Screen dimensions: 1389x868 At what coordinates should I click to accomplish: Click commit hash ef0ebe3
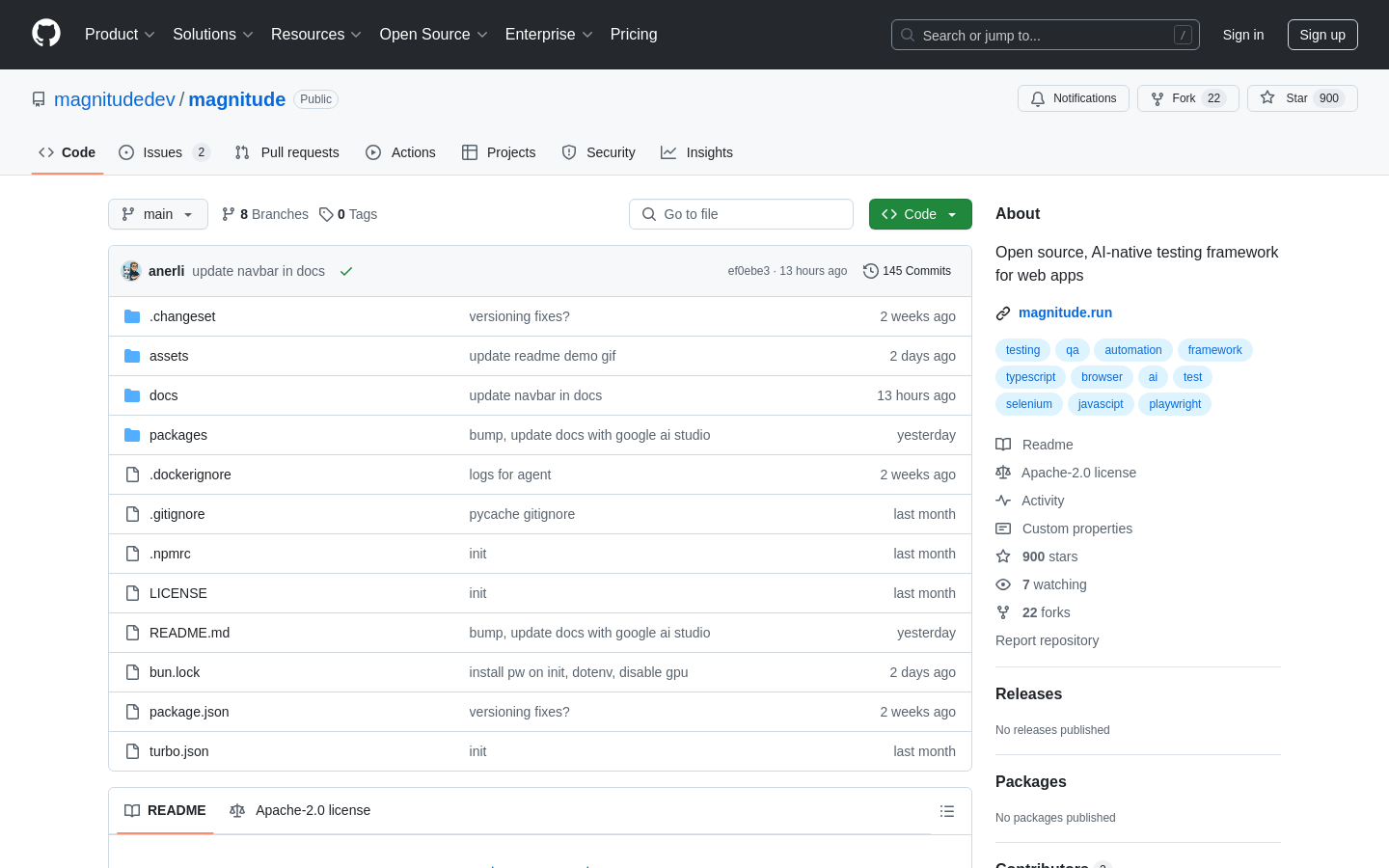(749, 271)
